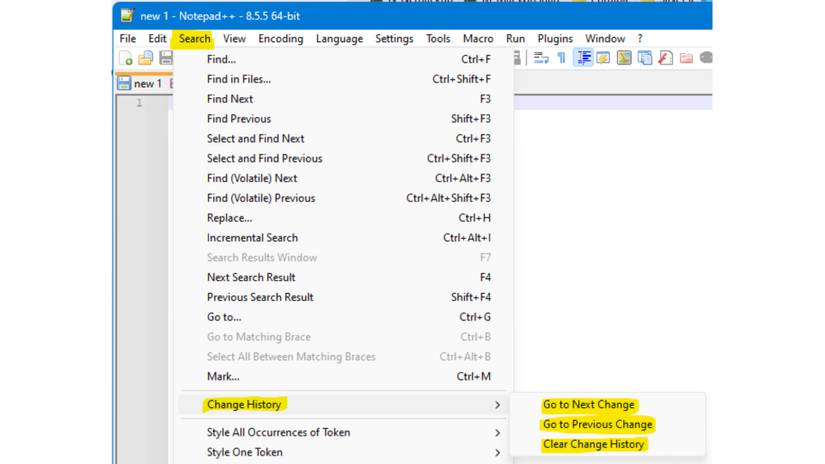Disable the Show Indent Guide toggle
The image size is (825, 464).
(582, 59)
